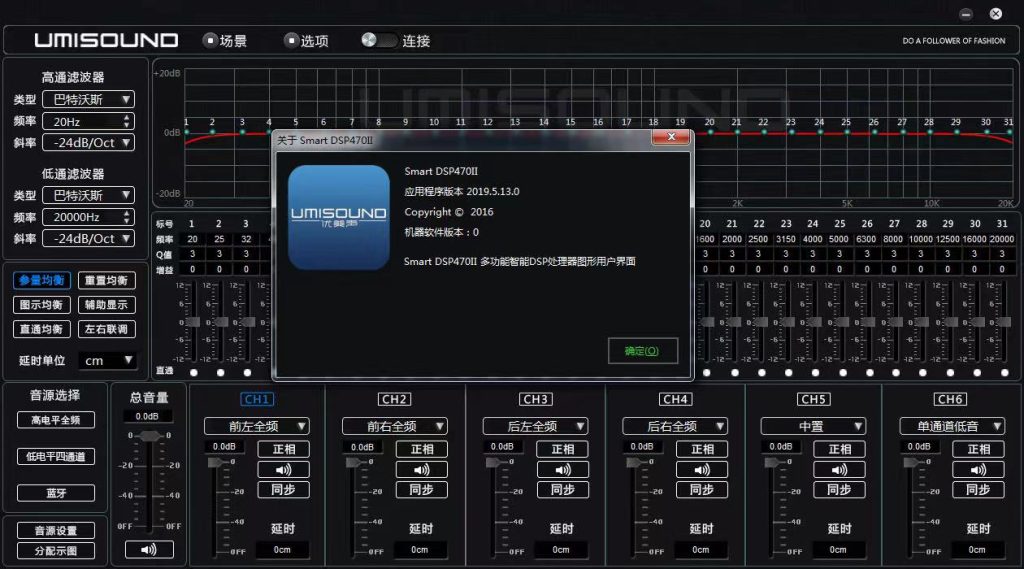The width and height of the screenshot is (1024, 569).
Task: Select the CH4 channel tab
Action: (x=675, y=399)
